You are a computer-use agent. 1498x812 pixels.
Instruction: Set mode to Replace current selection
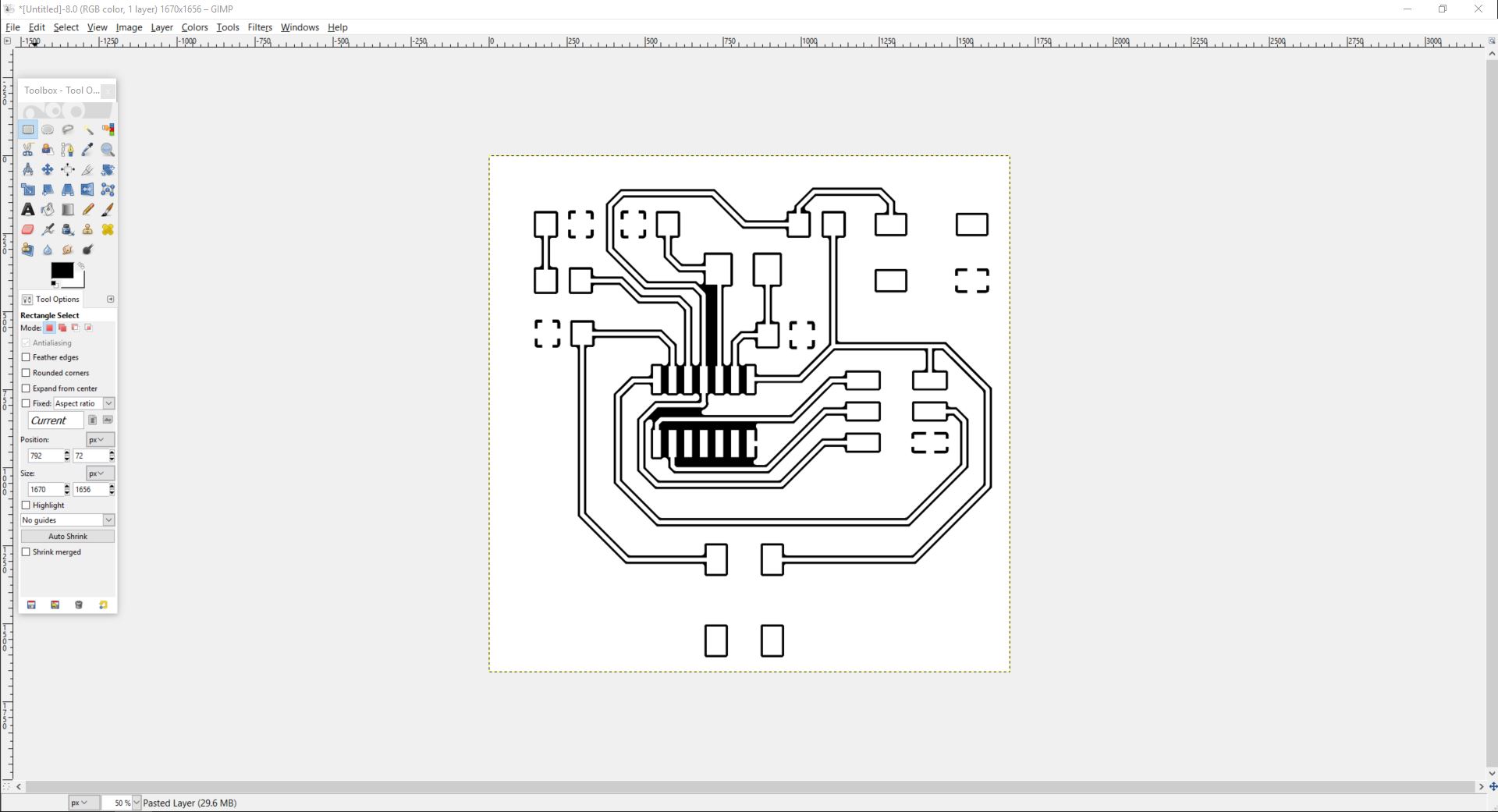click(x=50, y=328)
